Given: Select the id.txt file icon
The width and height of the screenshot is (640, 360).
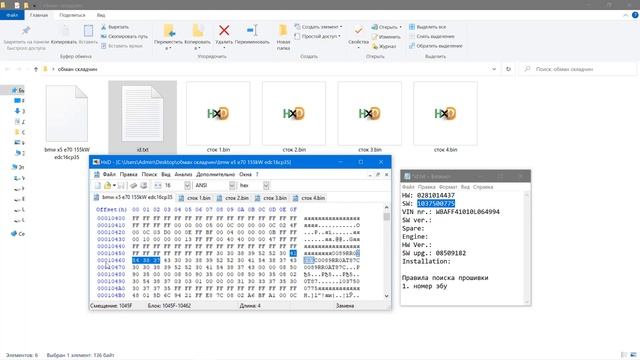Looking at the screenshot, I should tap(142, 114).
